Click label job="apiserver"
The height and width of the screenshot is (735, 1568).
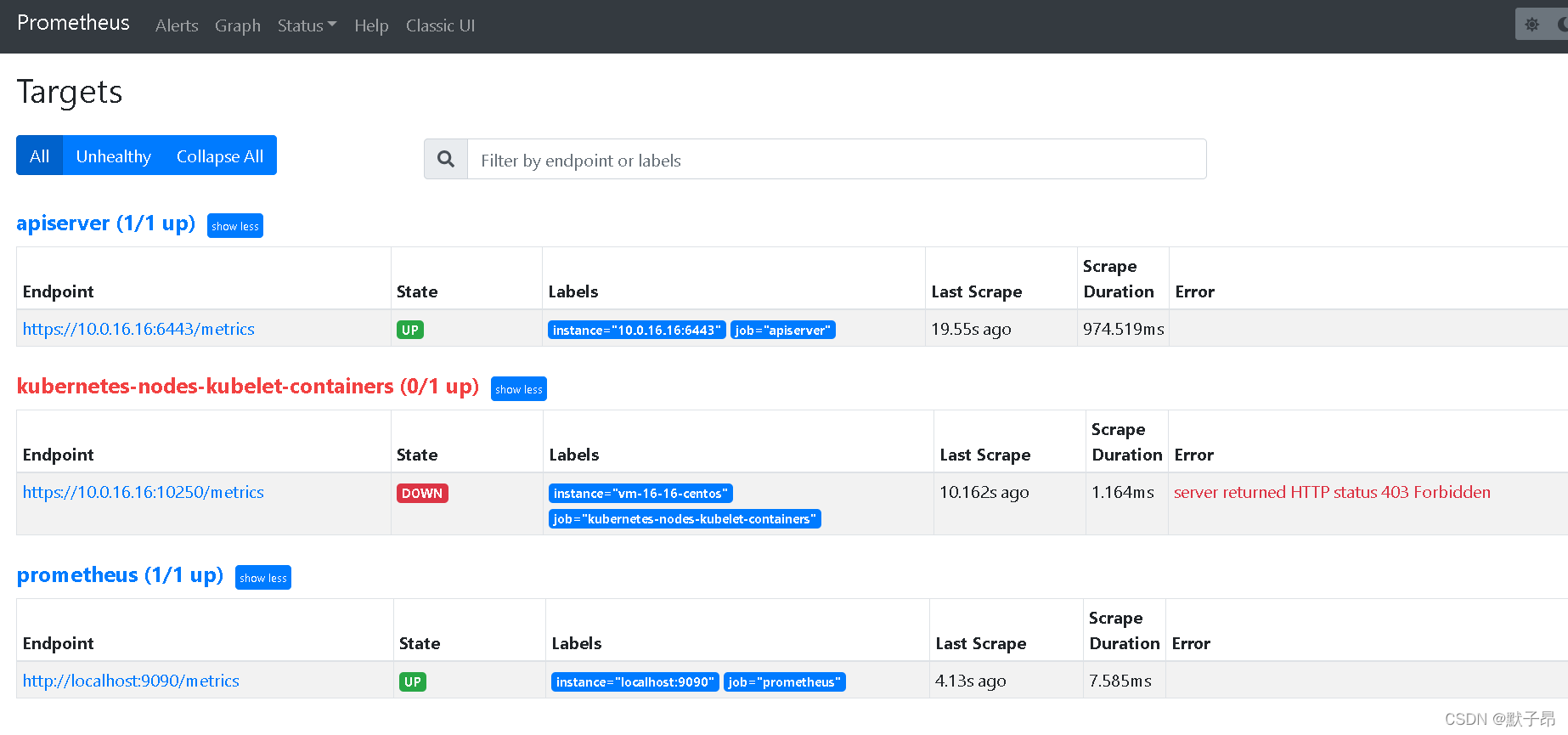pyautogui.click(x=783, y=330)
